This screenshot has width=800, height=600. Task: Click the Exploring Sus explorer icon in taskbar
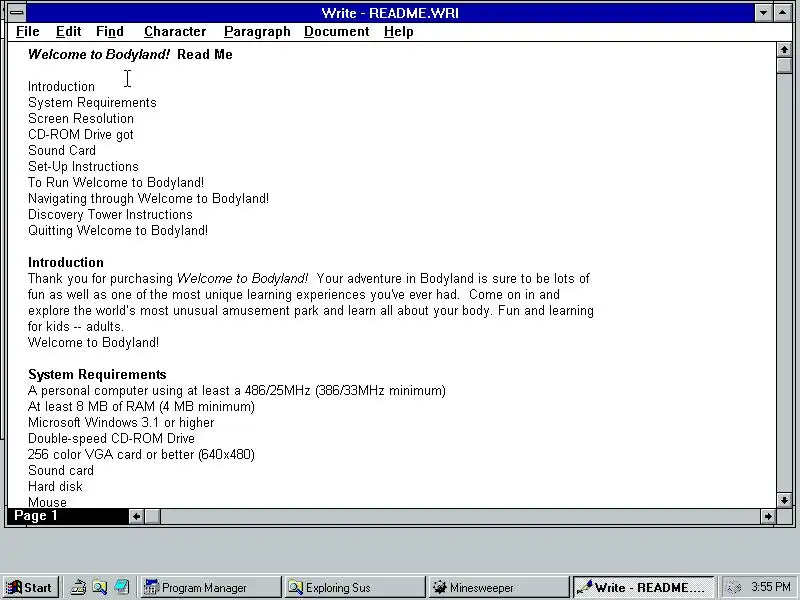tap(295, 588)
